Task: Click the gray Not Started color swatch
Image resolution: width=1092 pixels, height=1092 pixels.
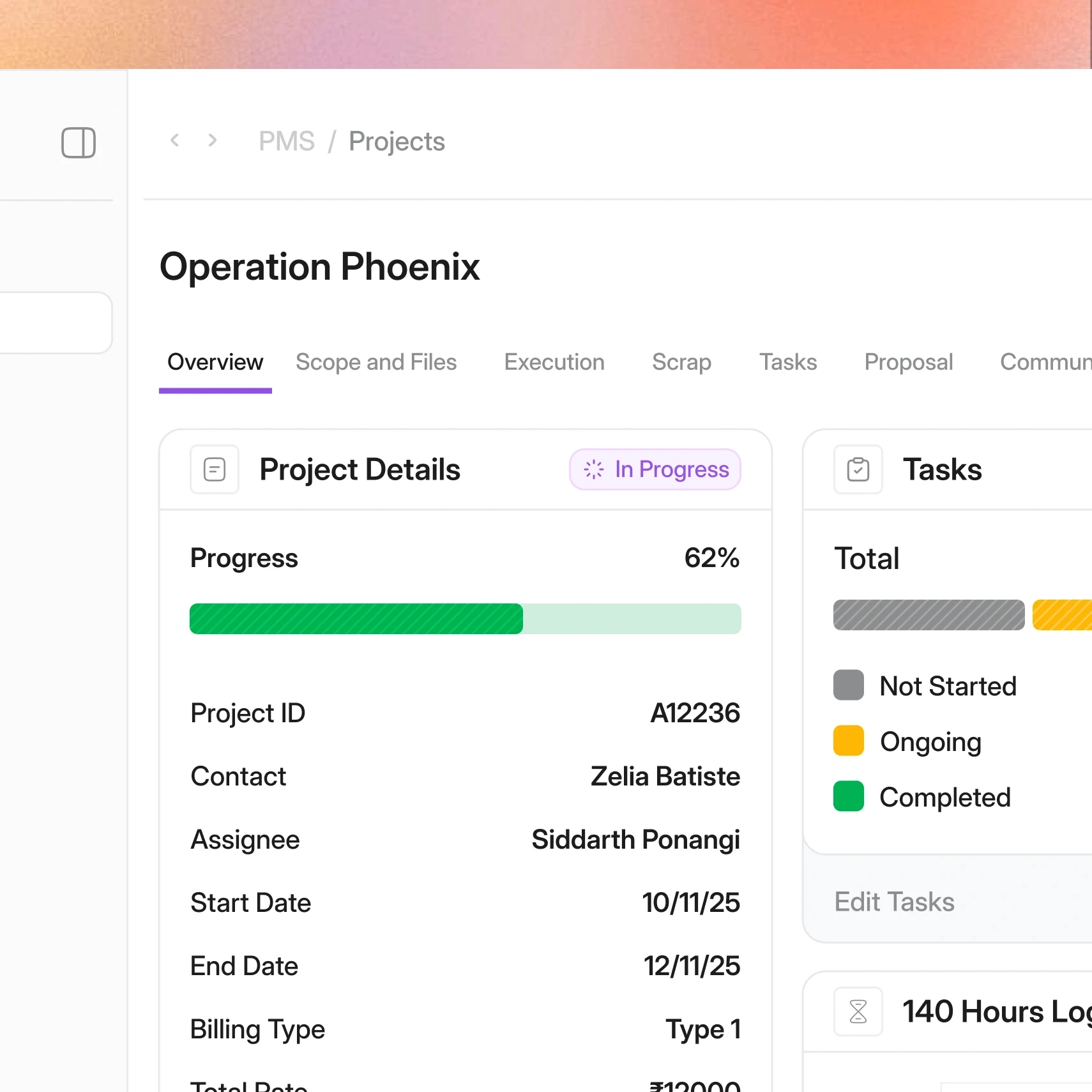Action: 849,685
